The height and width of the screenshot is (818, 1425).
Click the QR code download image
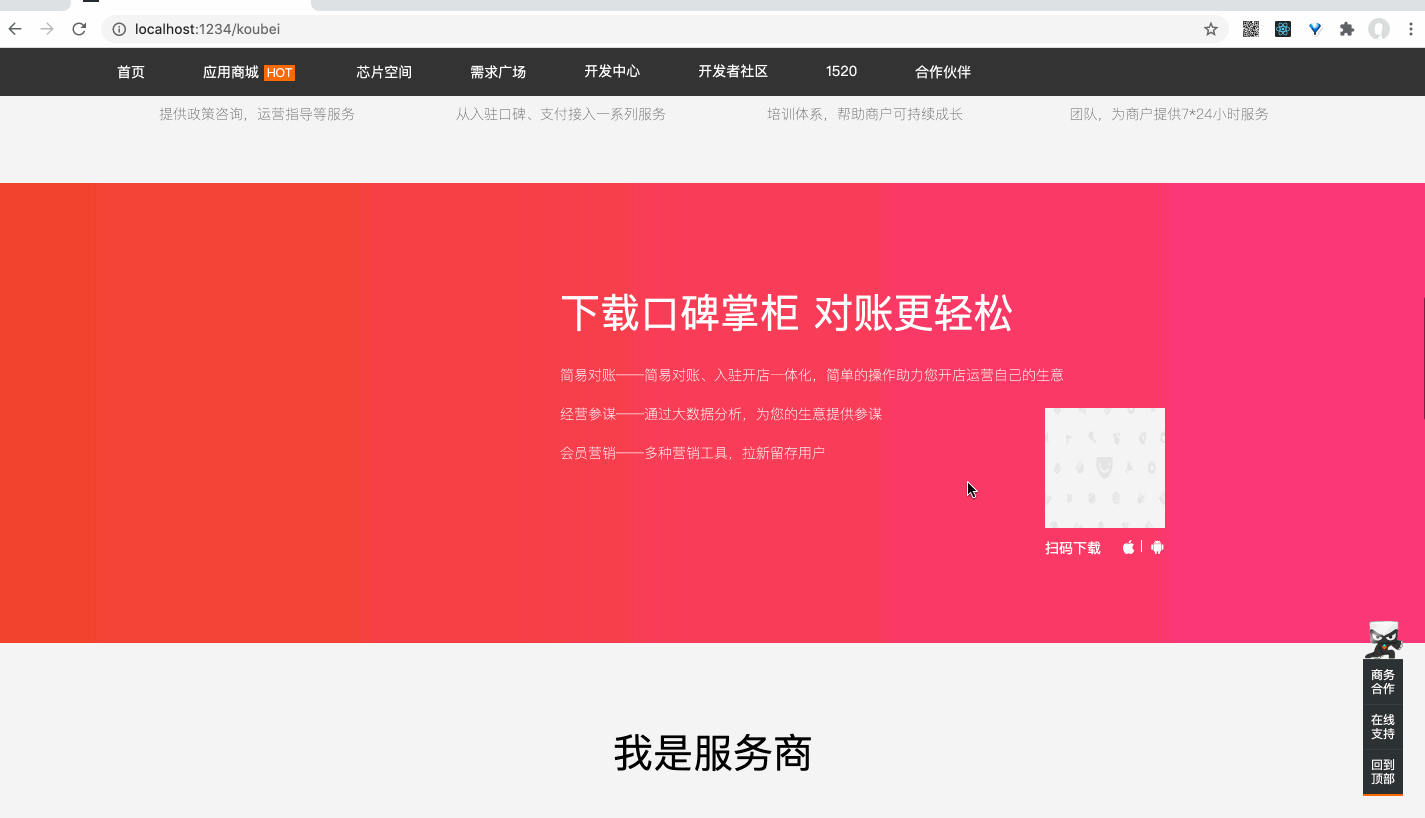click(1105, 468)
